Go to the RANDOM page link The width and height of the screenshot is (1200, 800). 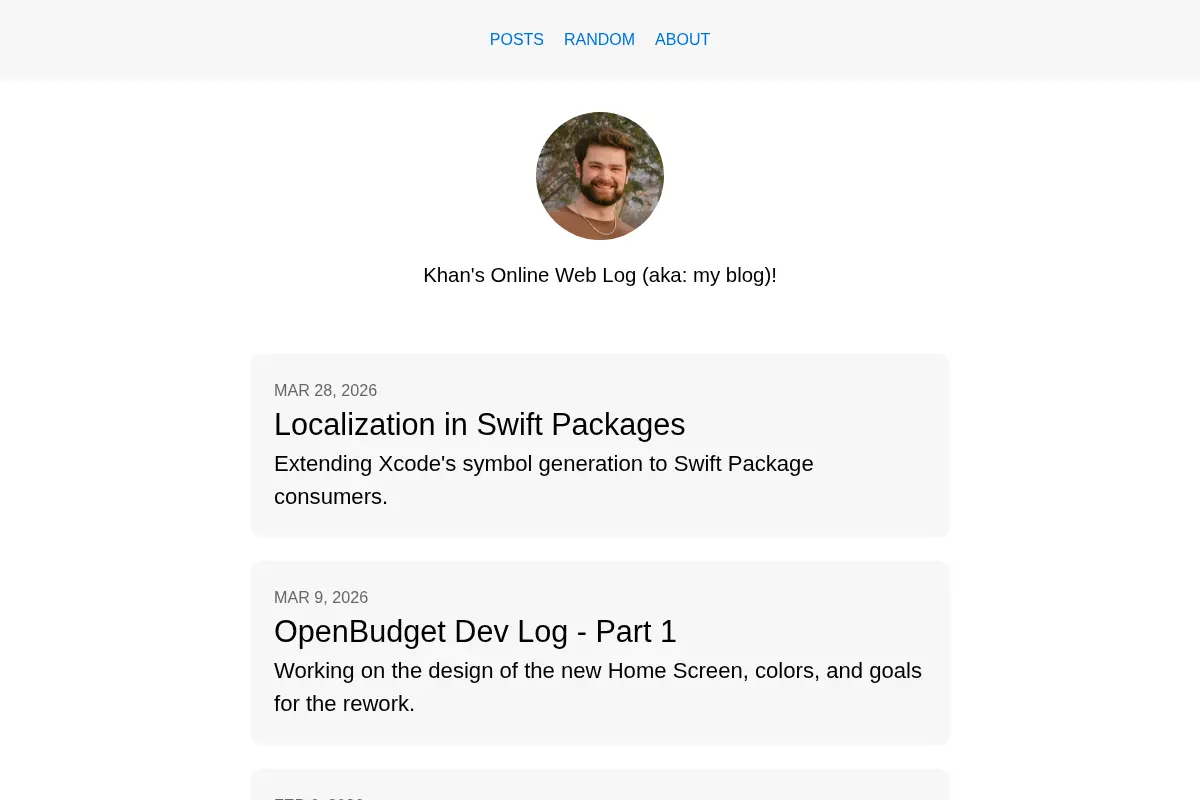point(599,40)
